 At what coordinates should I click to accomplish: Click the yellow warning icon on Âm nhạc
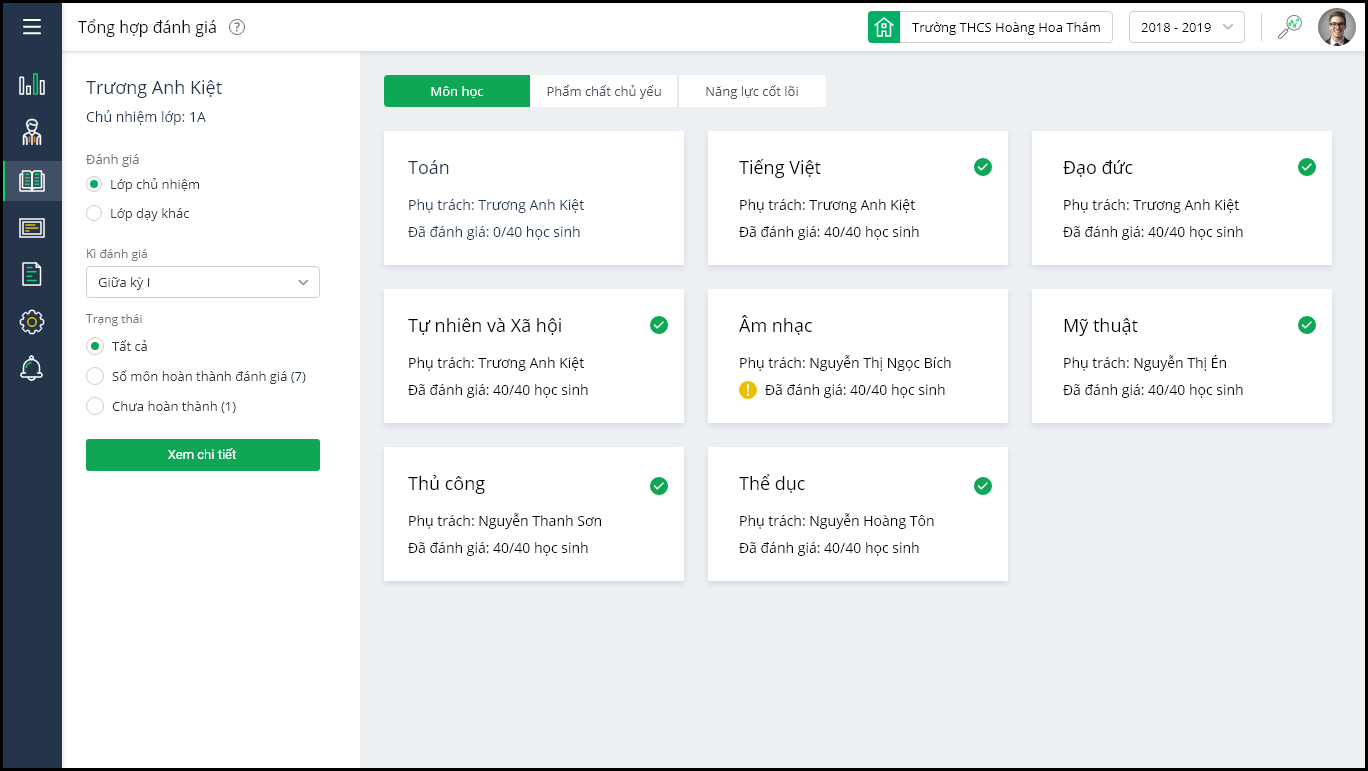pos(748,390)
